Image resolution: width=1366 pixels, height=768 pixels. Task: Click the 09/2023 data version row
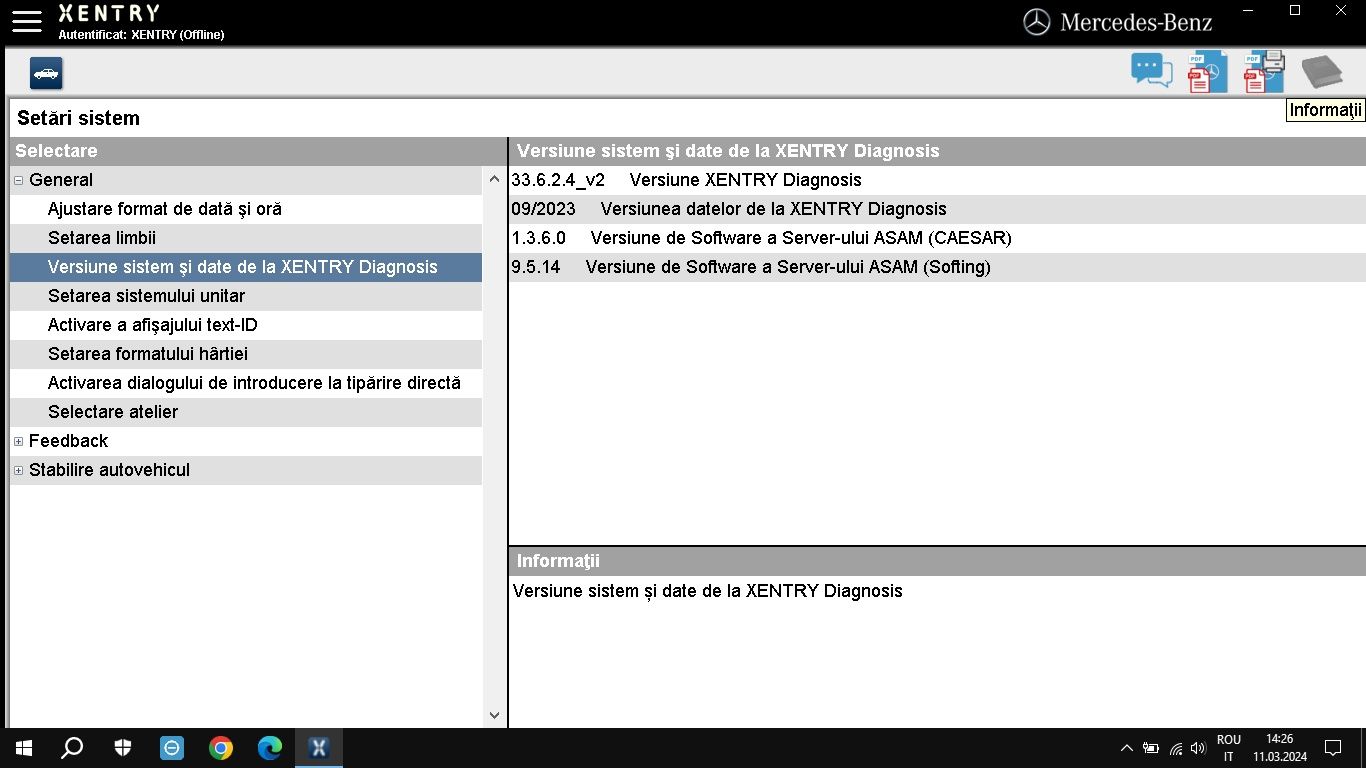click(937, 209)
